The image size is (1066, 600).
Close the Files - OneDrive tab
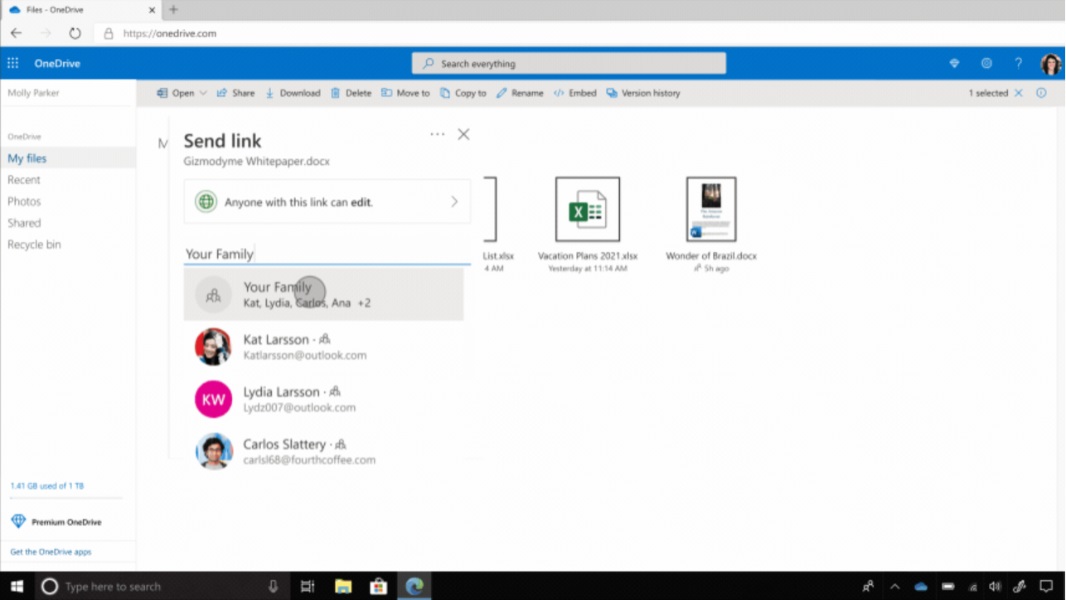[x=152, y=10]
